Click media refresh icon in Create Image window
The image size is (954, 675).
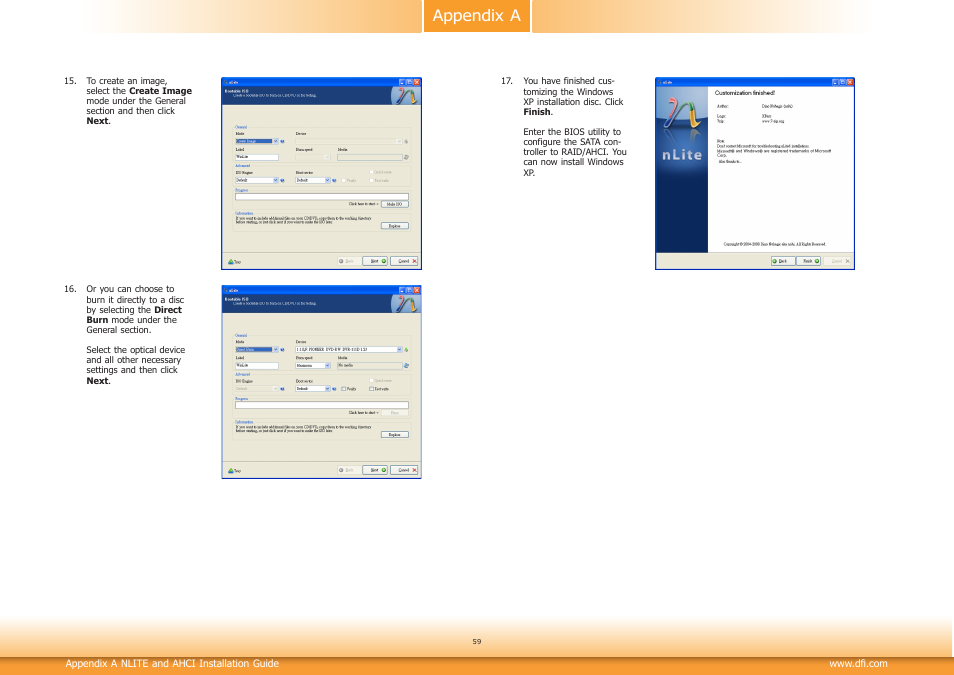406,157
